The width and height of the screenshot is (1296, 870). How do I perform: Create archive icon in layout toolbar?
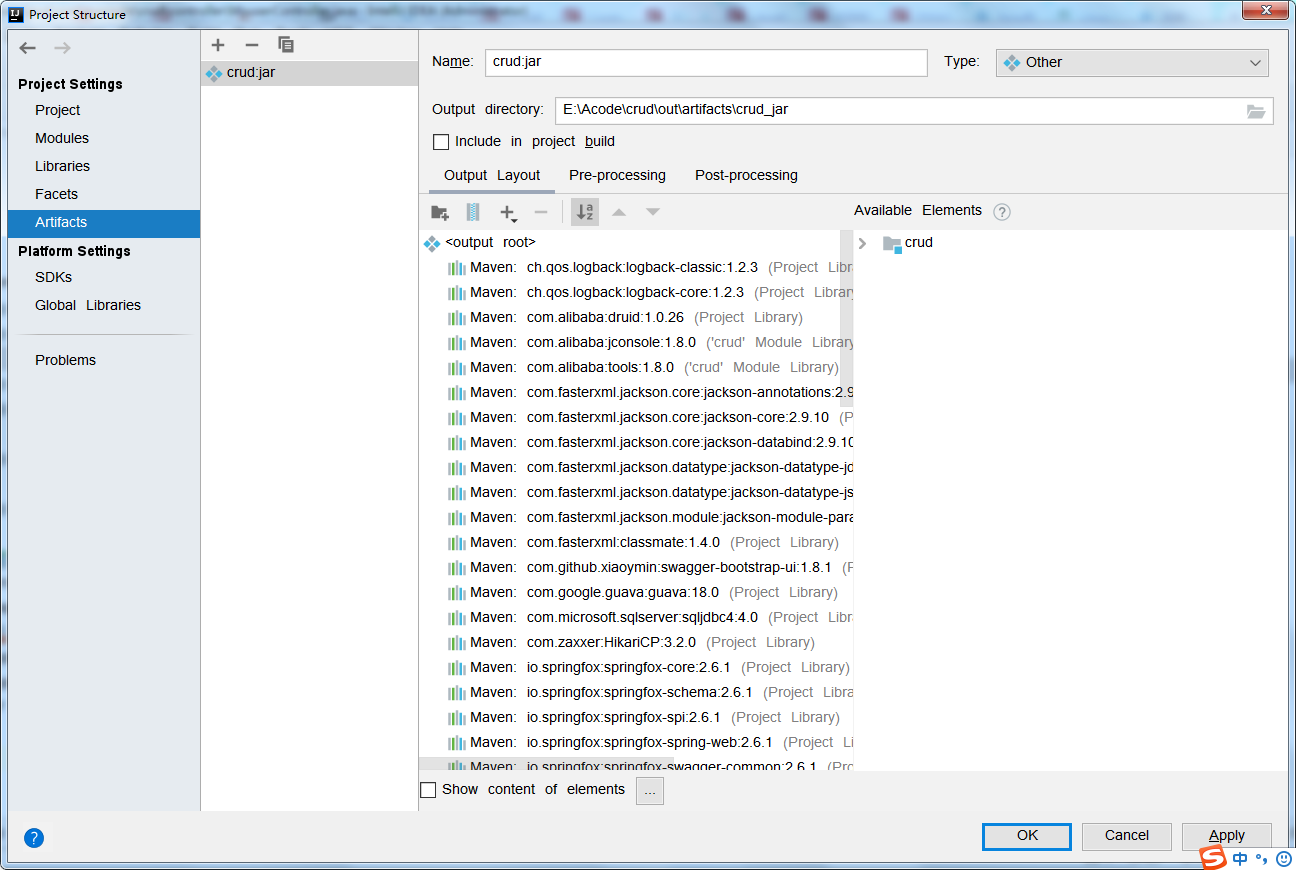(473, 212)
